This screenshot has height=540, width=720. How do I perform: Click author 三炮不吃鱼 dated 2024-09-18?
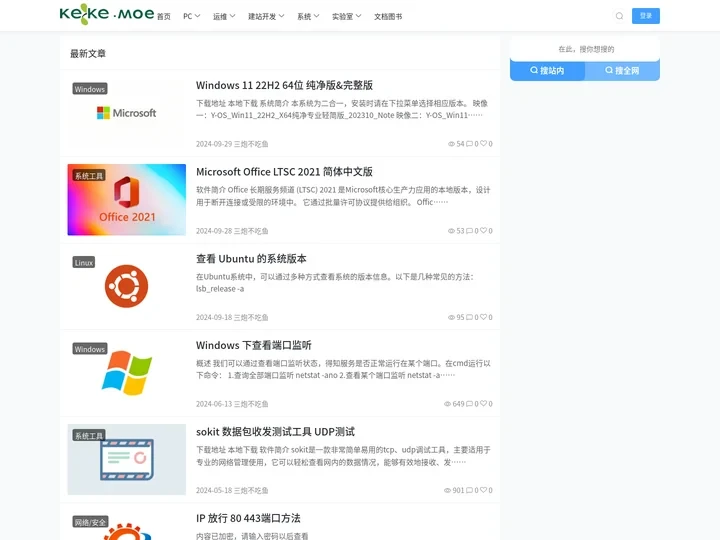pyautogui.click(x=251, y=317)
